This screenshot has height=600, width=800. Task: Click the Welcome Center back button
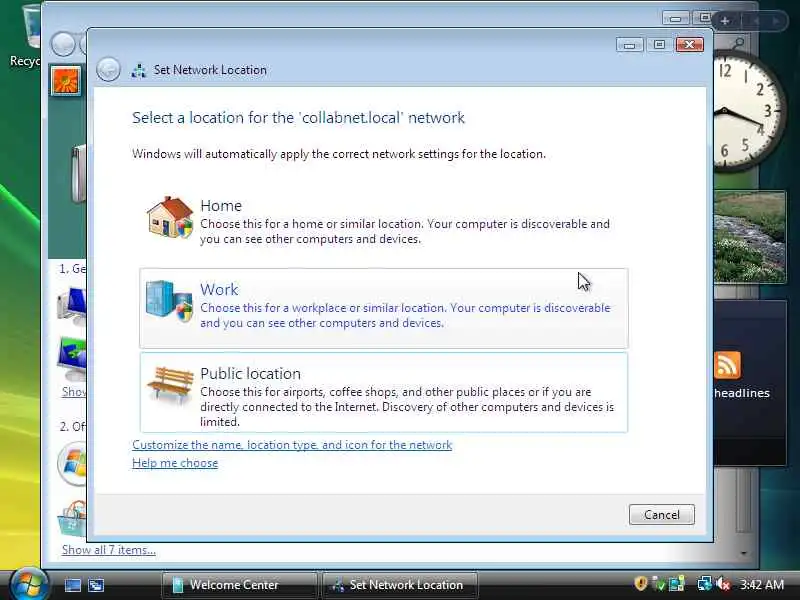(x=63, y=44)
